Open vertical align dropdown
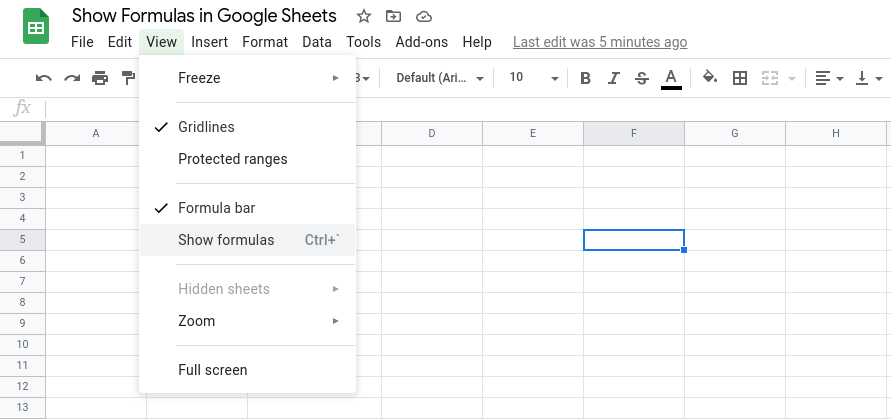891x419 pixels. [x=869, y=78]
